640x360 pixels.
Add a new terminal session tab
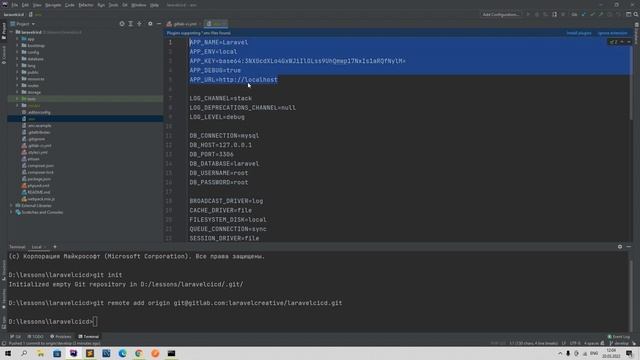(x=55, y=247)
